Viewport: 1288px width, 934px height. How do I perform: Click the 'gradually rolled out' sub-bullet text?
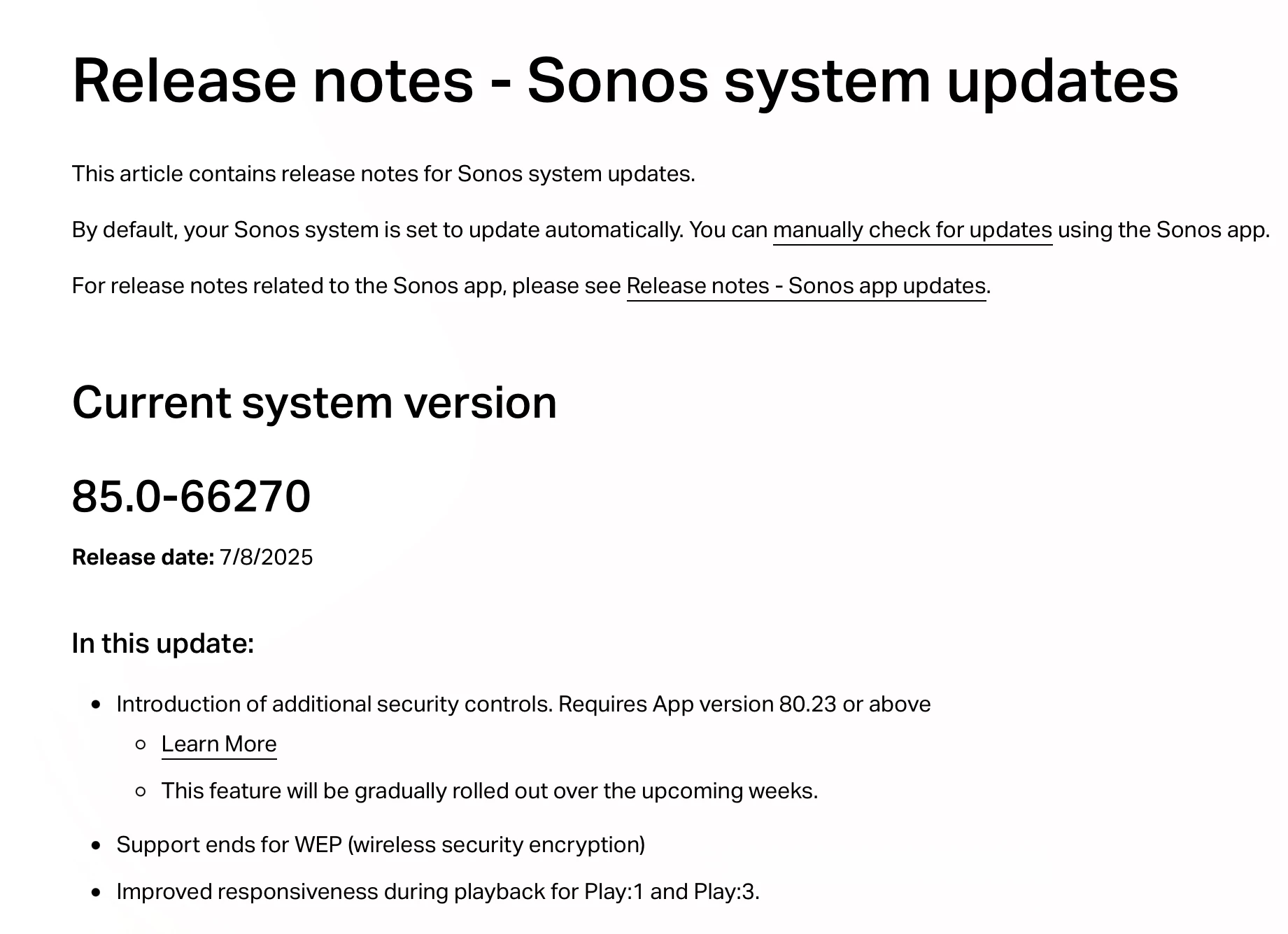click(x=490, y=791)
